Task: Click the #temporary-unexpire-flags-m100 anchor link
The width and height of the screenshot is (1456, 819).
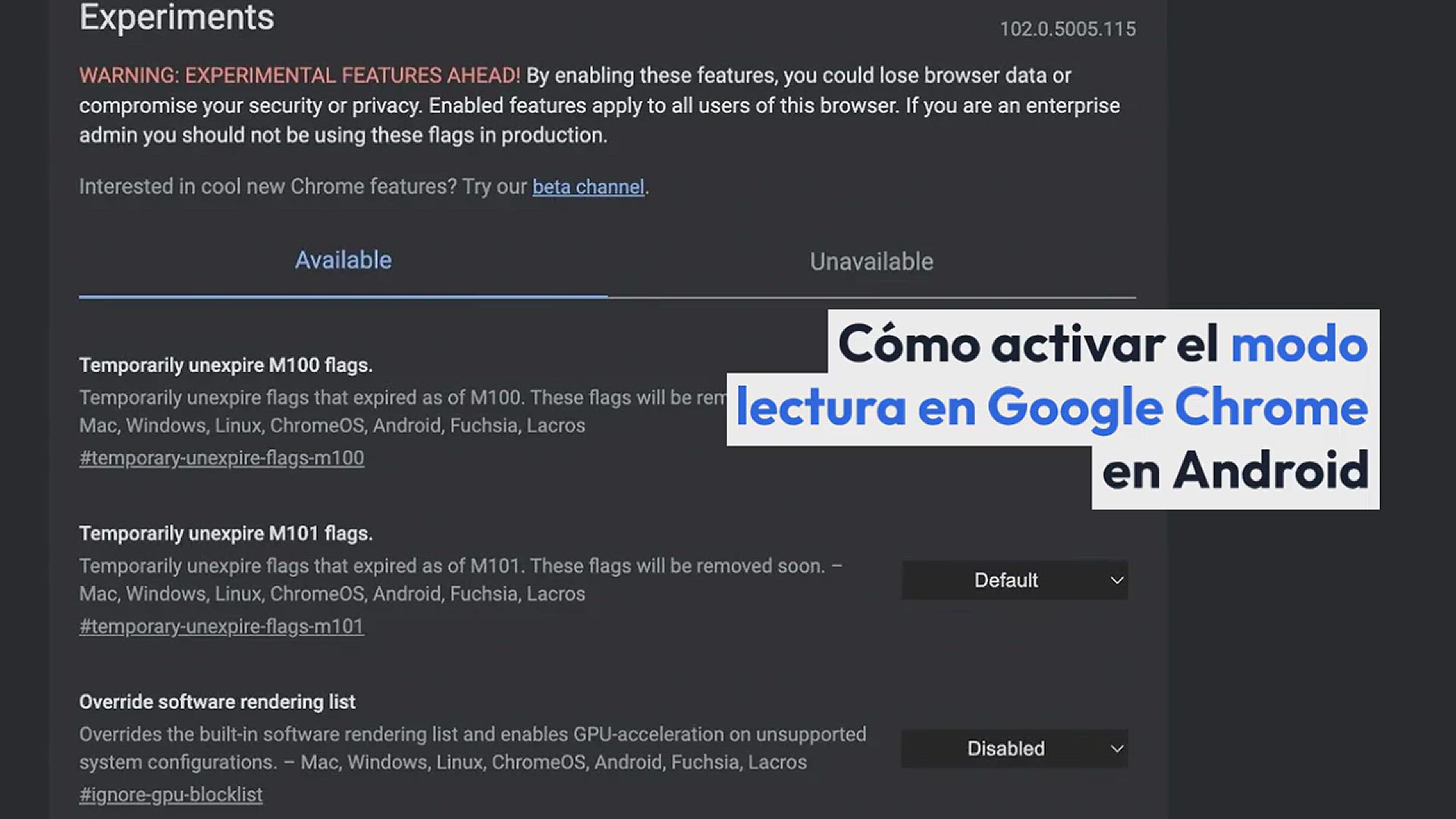Action: (x=221, y=458)
